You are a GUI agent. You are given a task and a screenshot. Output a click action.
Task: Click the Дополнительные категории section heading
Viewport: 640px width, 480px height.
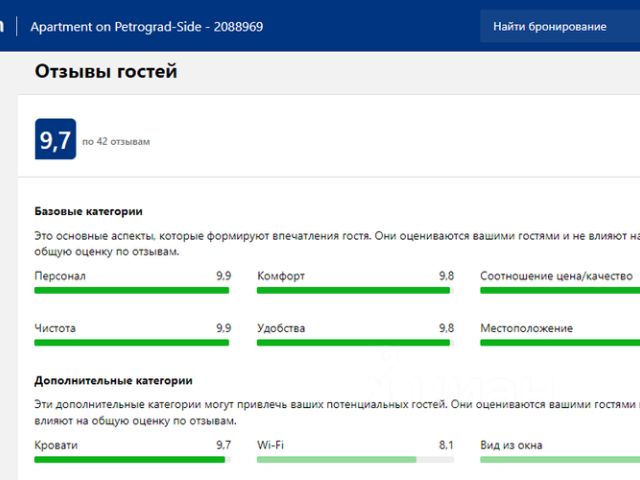coord(113,381)
